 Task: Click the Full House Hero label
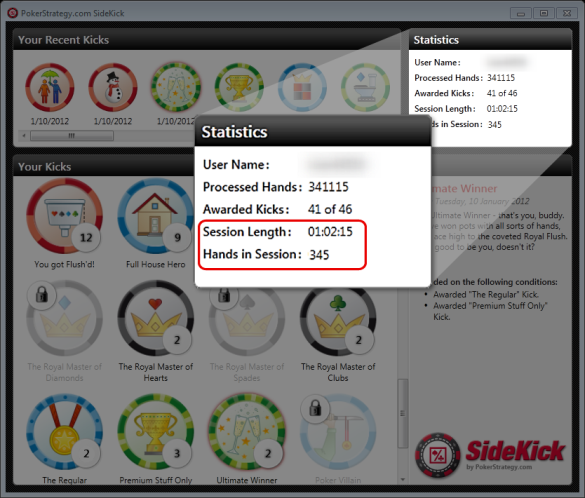(x=156, y=264)
